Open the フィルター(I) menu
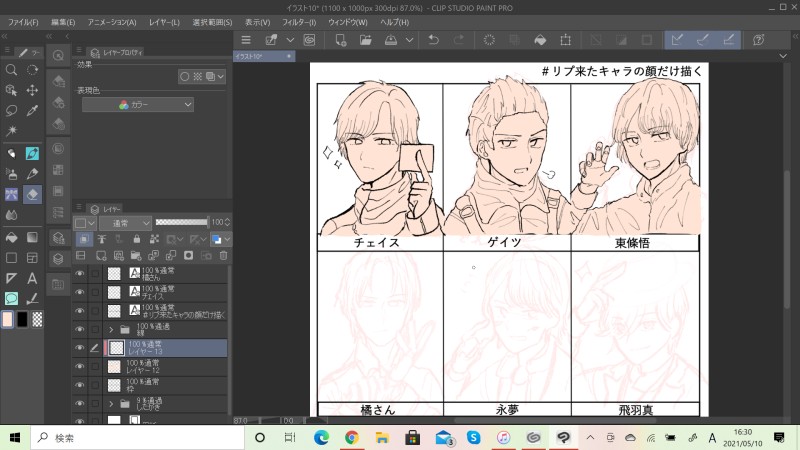Image resolution: width=800 pixels, height=450 pixels. pos(298,21)
